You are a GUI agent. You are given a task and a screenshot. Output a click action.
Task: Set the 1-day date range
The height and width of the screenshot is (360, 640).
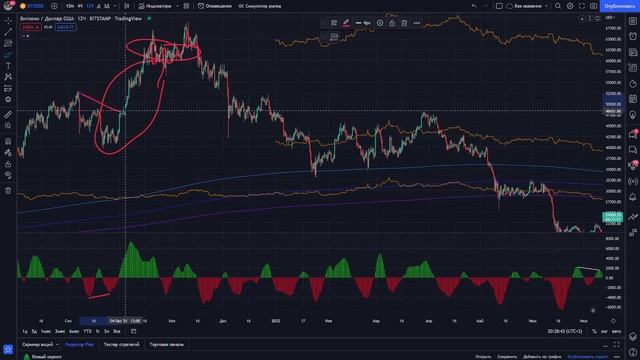point(25,331)
